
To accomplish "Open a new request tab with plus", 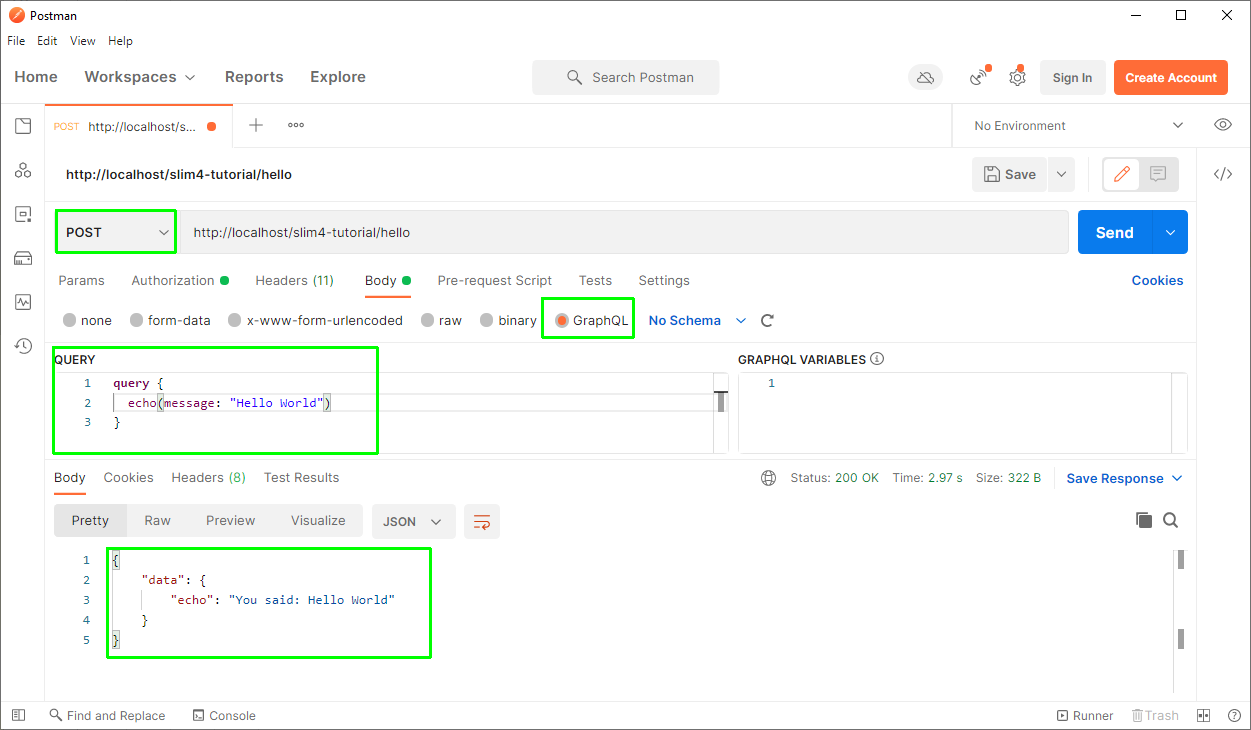I will click(256, 125).
